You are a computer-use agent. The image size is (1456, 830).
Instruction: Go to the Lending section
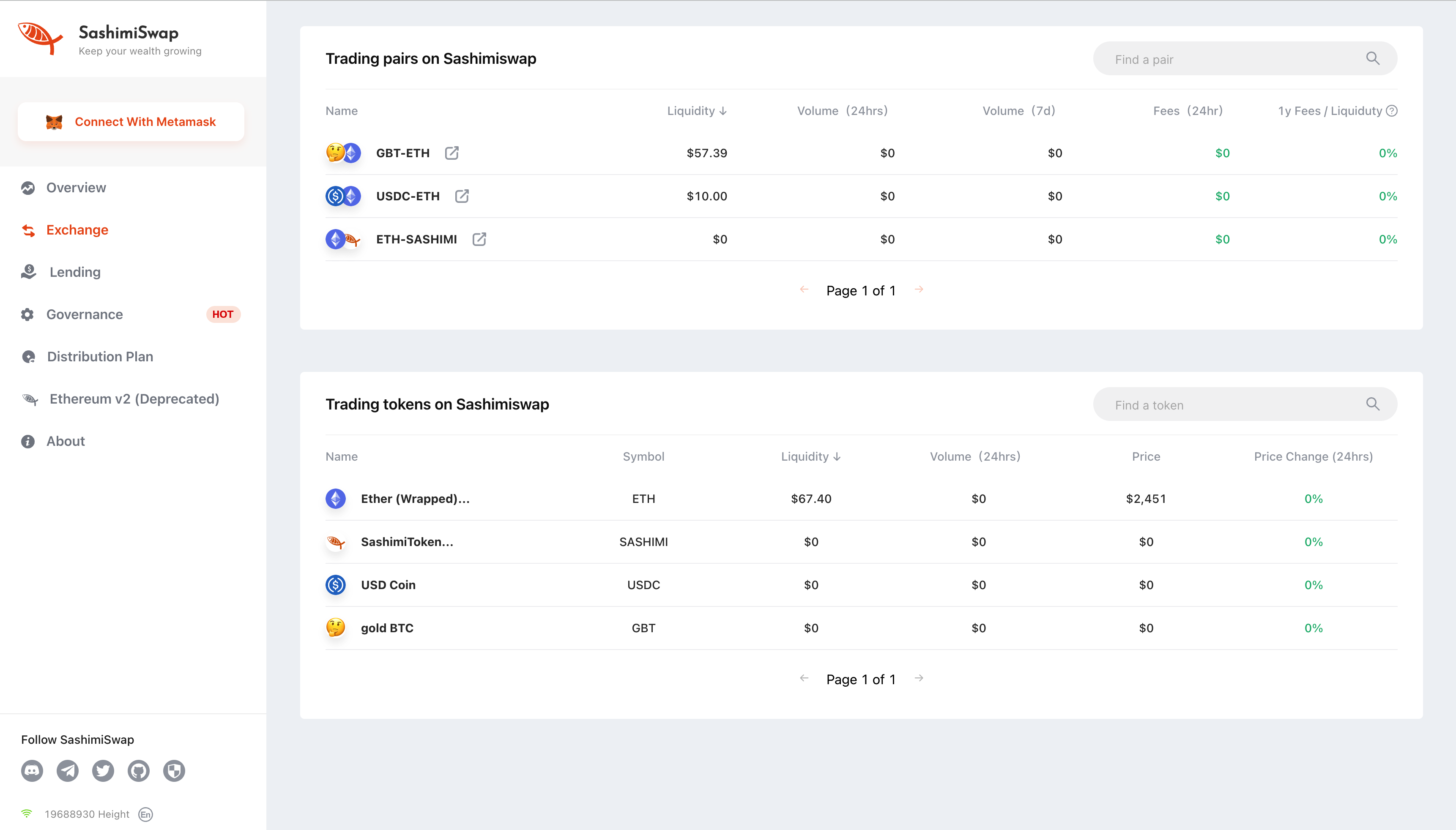pos(75,272)
